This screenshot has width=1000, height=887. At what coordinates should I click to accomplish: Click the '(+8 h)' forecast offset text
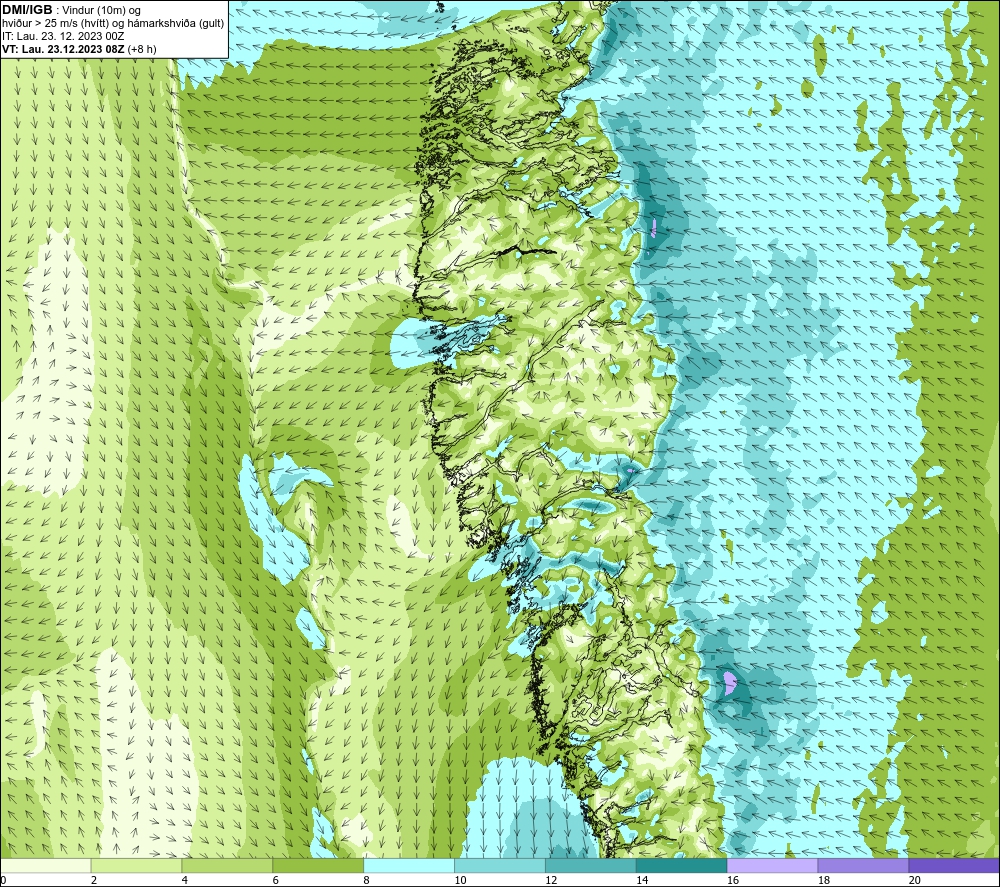142,49
